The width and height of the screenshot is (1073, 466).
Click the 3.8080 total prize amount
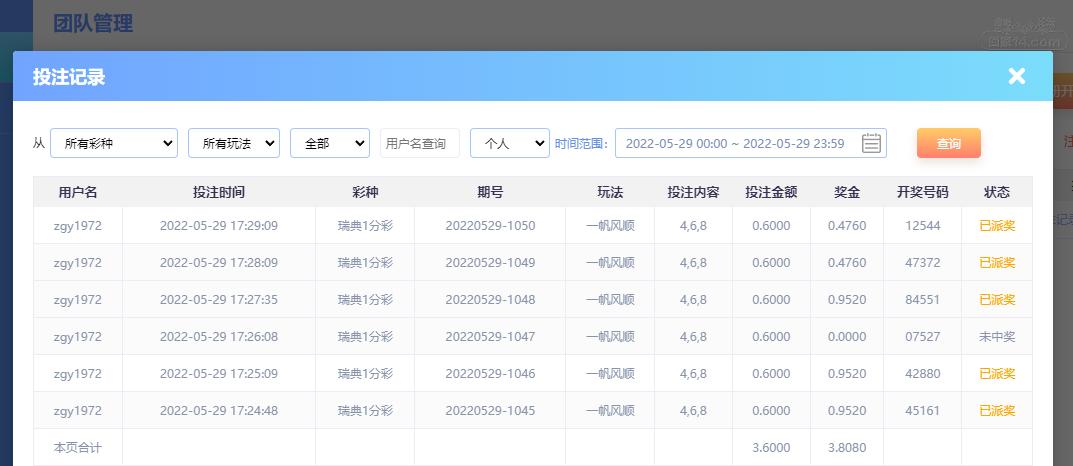(x=847, y=448)
